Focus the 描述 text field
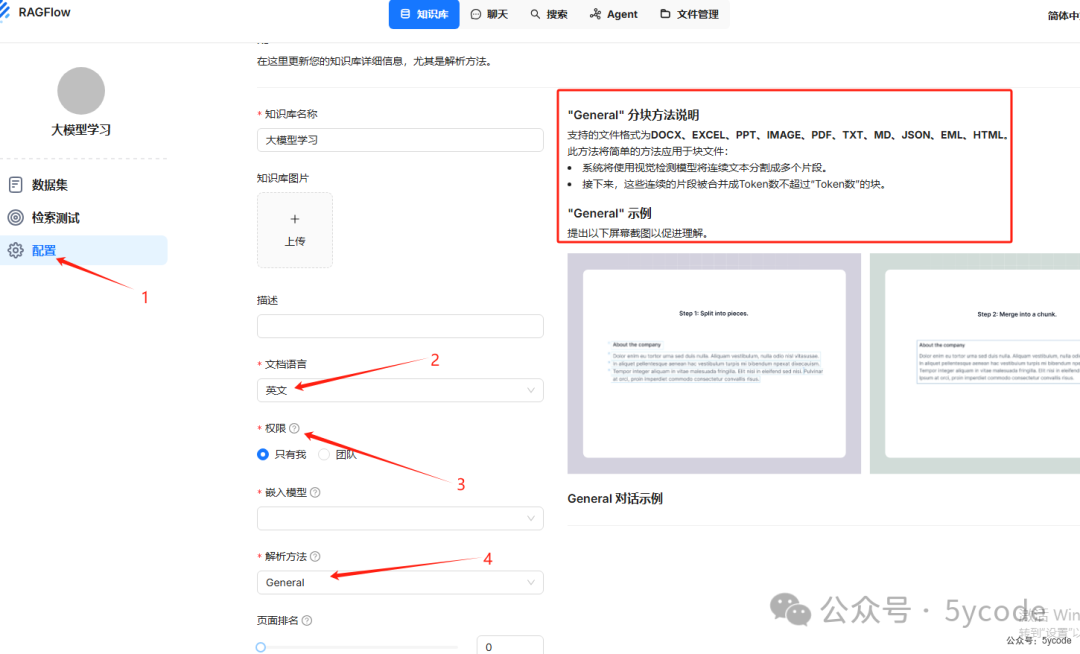The height and width of the screenshot is (654, 1080). pyautogui.click(x=400, y=326)
